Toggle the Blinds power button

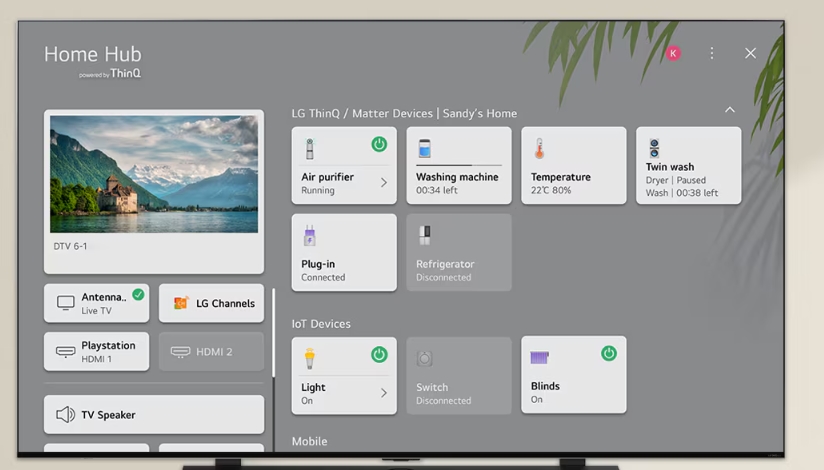609,353
